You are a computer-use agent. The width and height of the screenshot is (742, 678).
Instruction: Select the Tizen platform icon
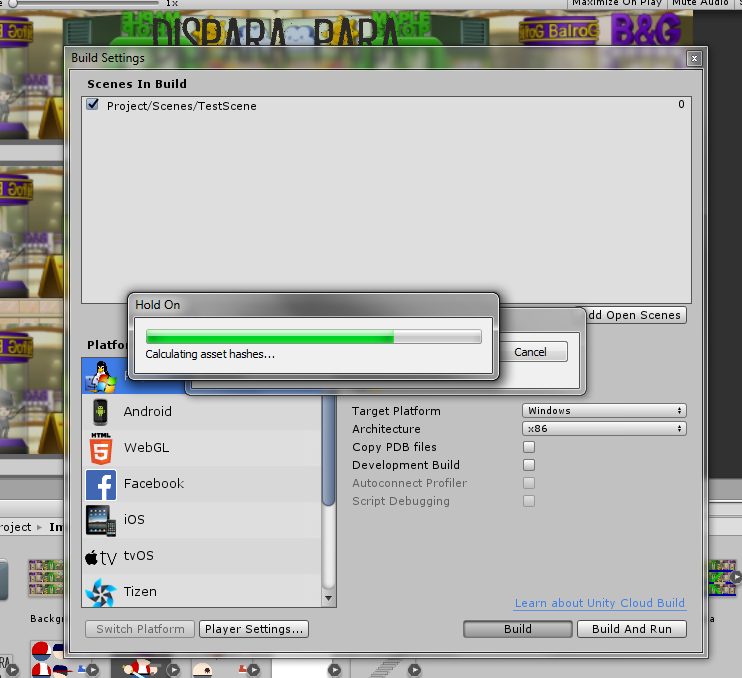click(101, 592)
